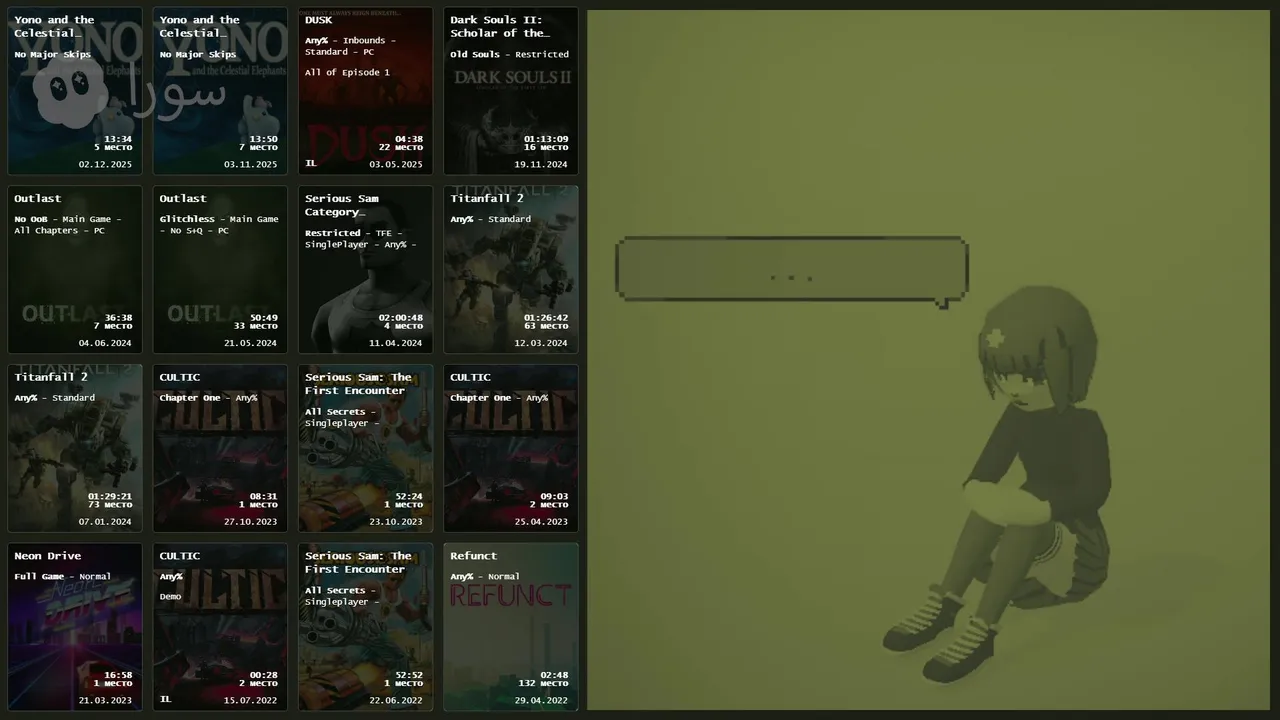Screen dimensions: 1280x720
Task: Click the 21.03.2023 date
Action: (105, 700)
